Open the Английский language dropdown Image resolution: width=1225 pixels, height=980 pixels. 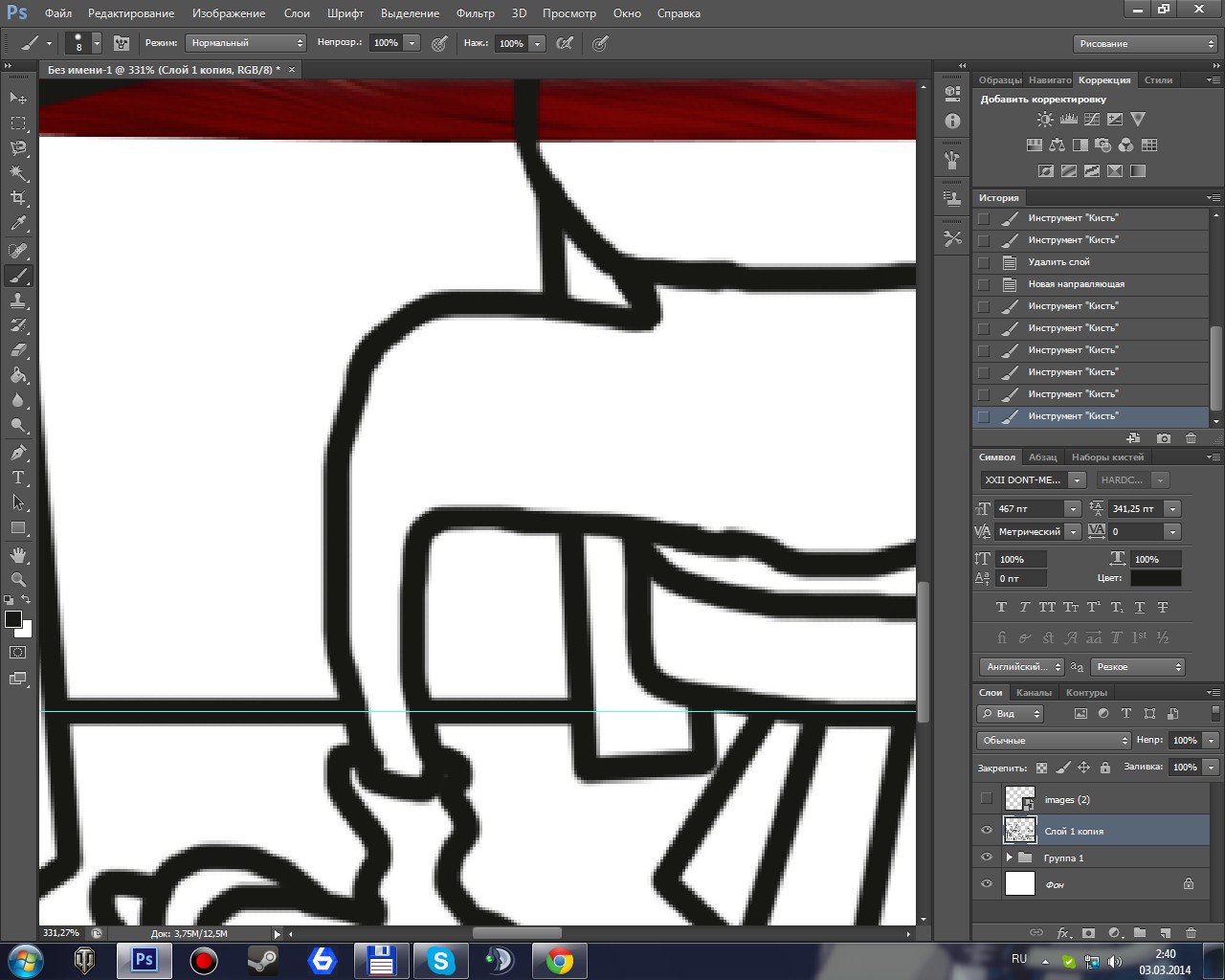1021,667
